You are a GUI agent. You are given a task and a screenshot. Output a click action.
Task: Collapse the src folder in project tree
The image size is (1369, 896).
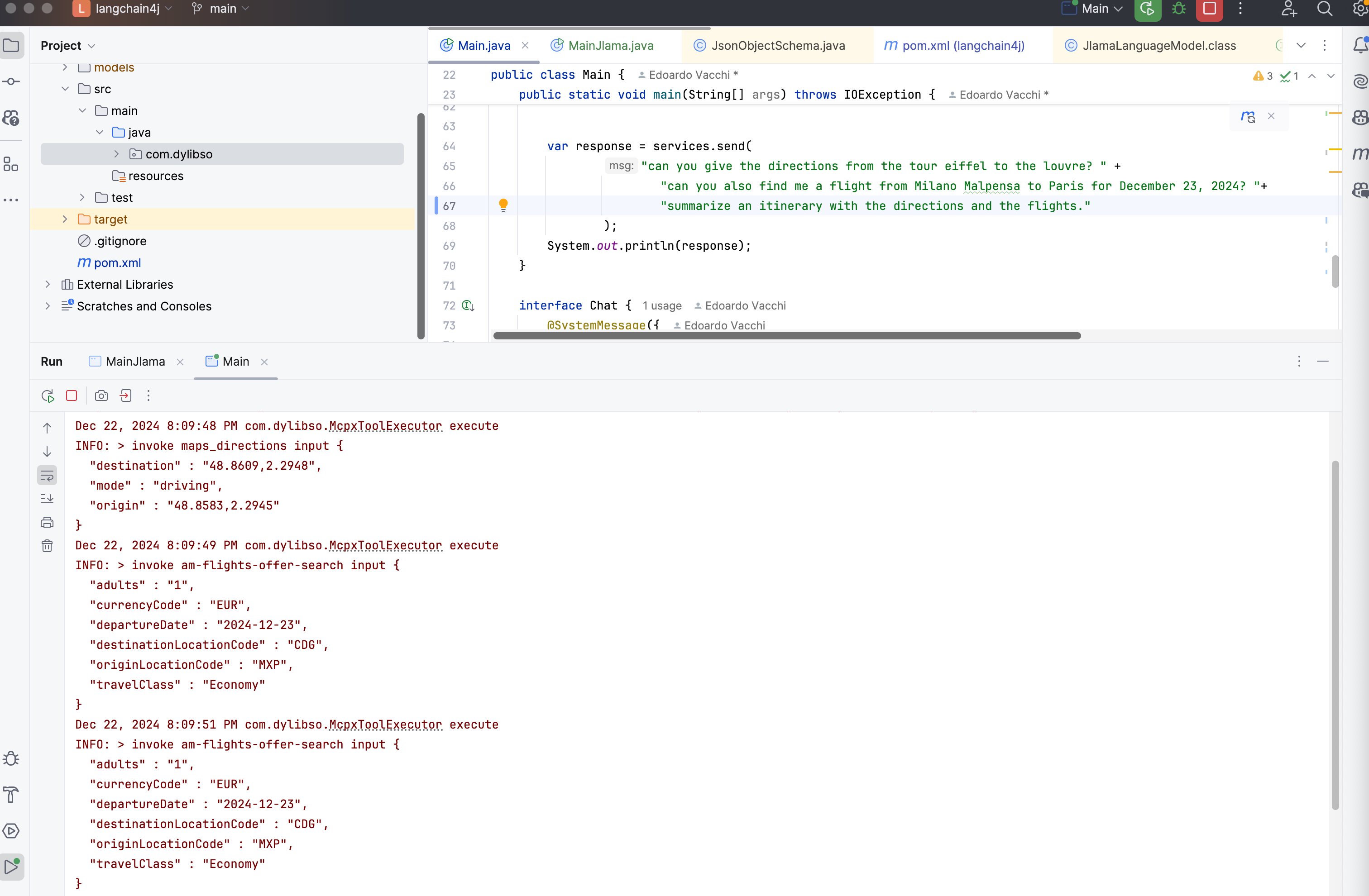tap(65, 89)
